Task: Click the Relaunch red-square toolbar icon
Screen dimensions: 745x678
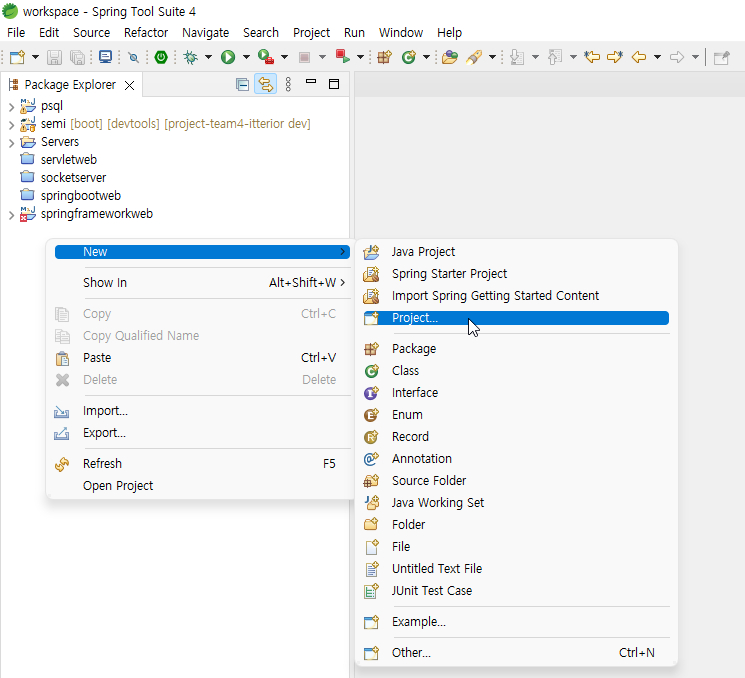Action: 343,57
